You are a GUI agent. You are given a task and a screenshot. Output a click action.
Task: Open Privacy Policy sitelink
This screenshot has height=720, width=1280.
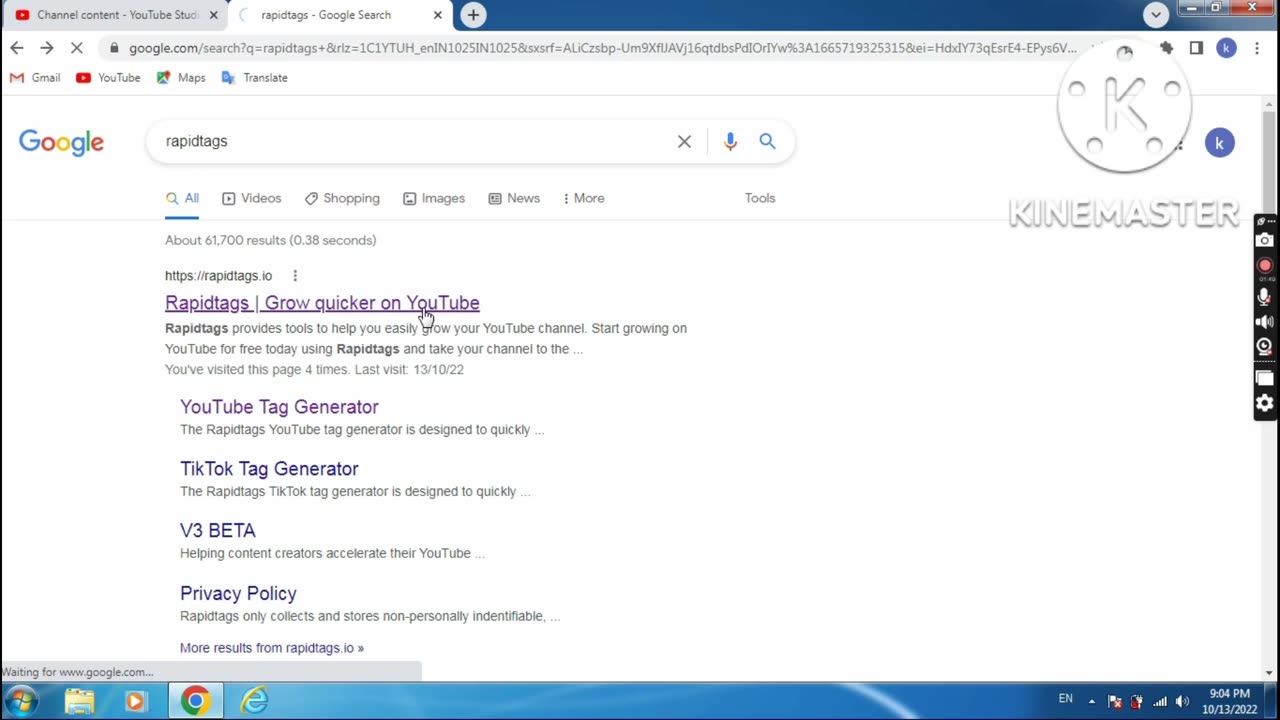[x=238, y=593]
